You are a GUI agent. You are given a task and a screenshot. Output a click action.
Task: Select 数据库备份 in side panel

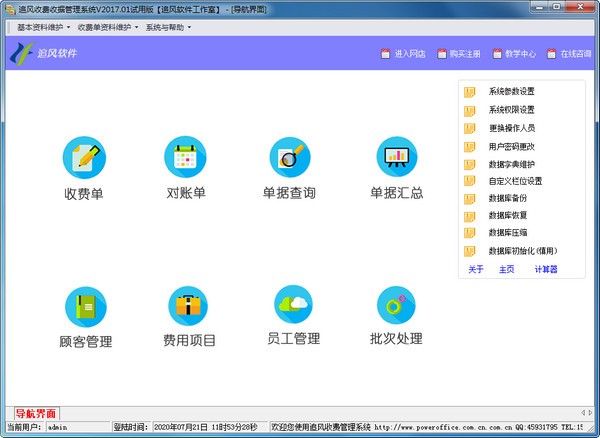pyautogui.click(x=506, y=199)
